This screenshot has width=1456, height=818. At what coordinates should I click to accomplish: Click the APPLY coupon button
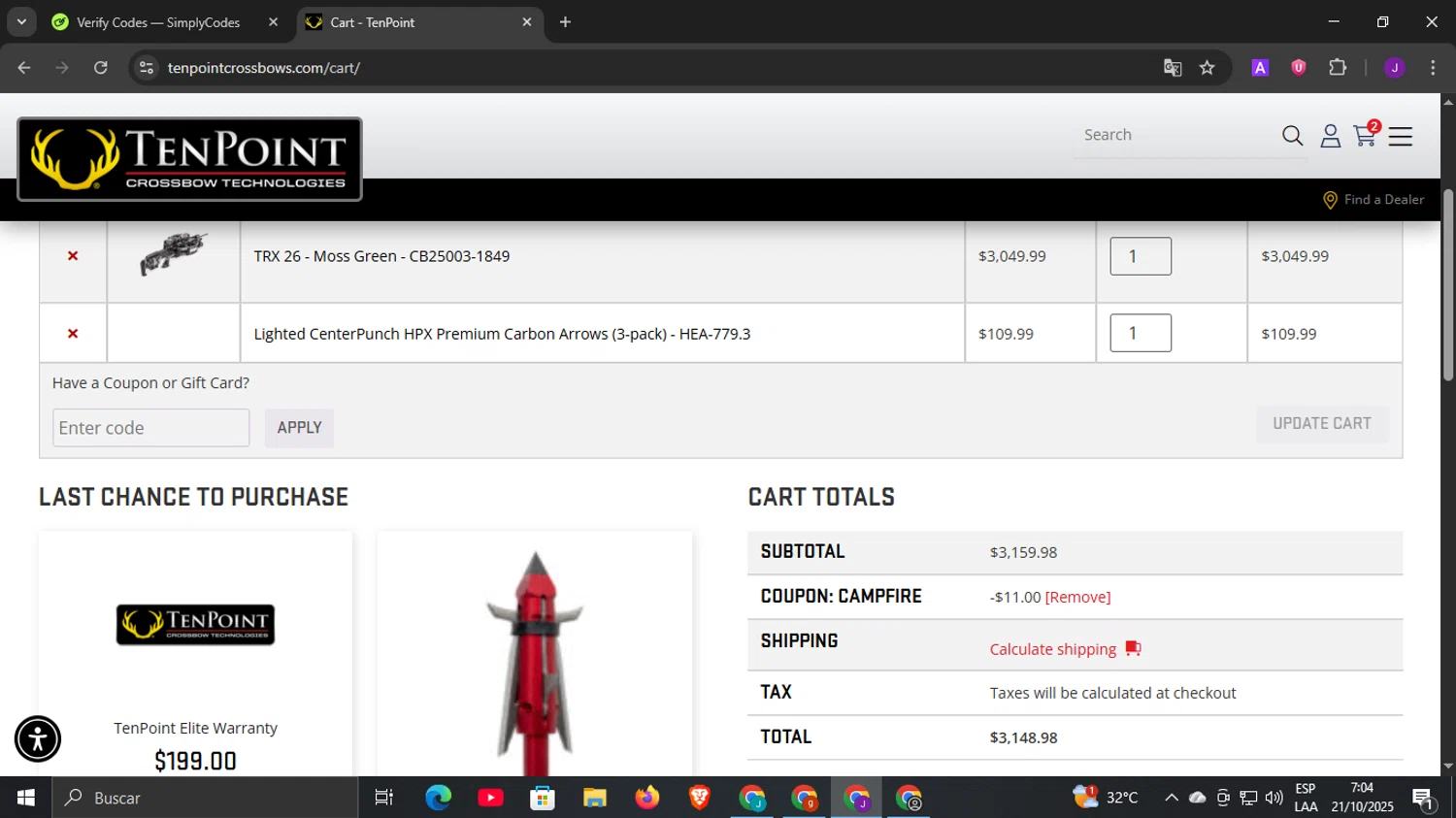pyautogui.click(x=299, y=428)
